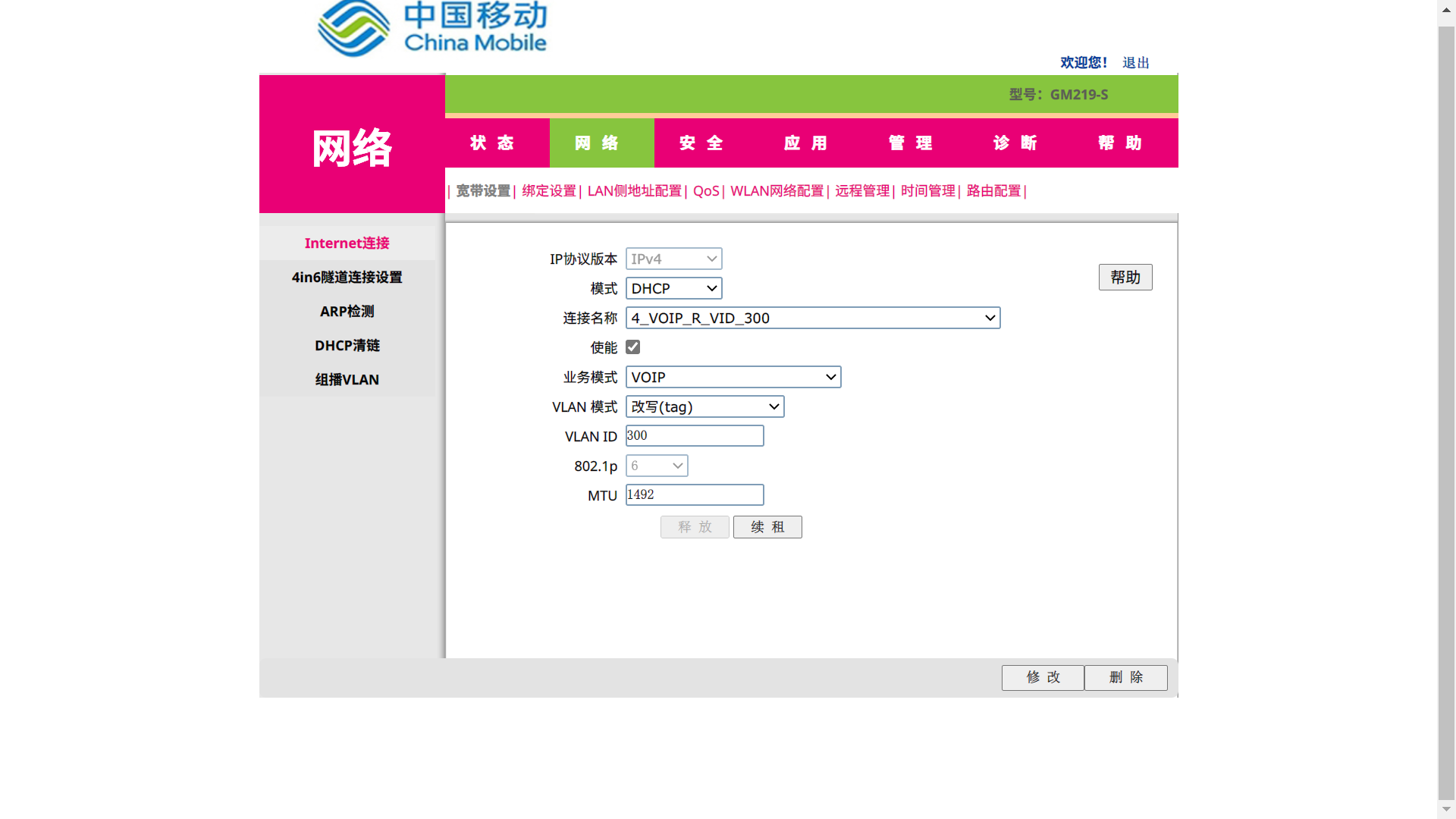Toggle the 使能 enable checkbox
The image size is (1456, 819).
tap(633, 347)
